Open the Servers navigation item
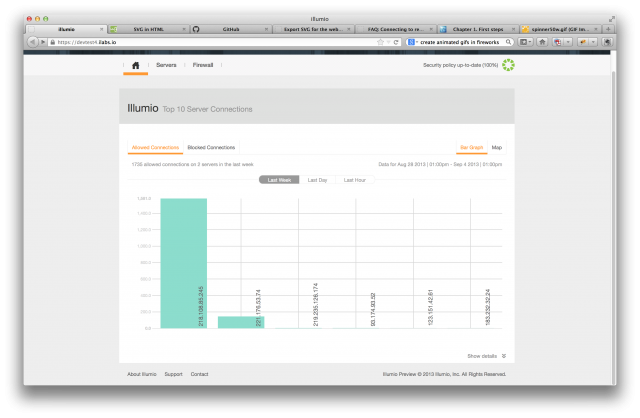The width and height of the screenshot is (640, 418). 166,65
